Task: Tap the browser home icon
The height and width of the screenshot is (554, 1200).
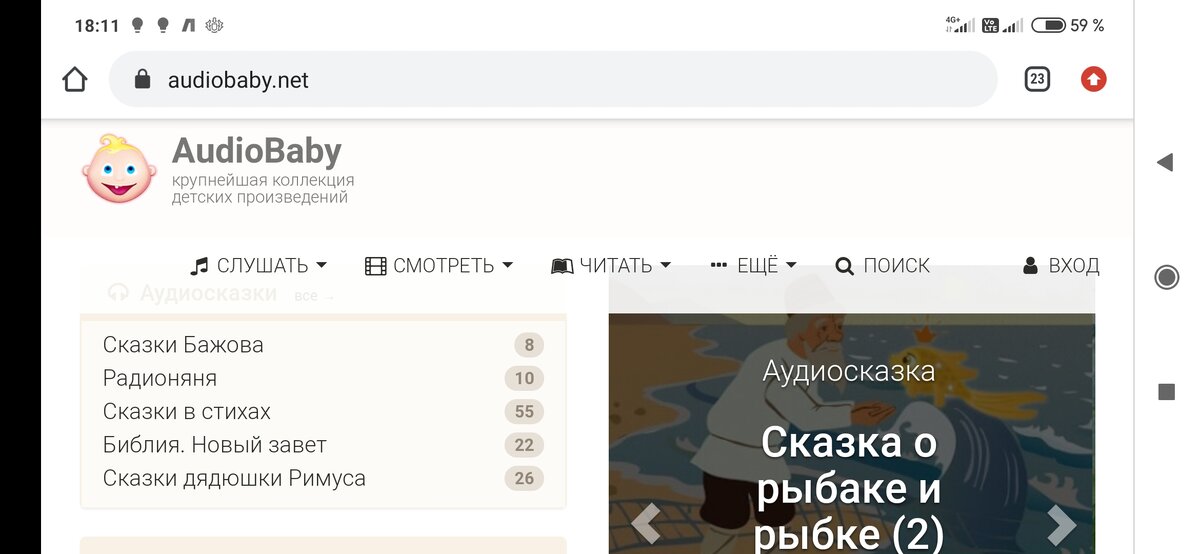Action: click(75, 79)
